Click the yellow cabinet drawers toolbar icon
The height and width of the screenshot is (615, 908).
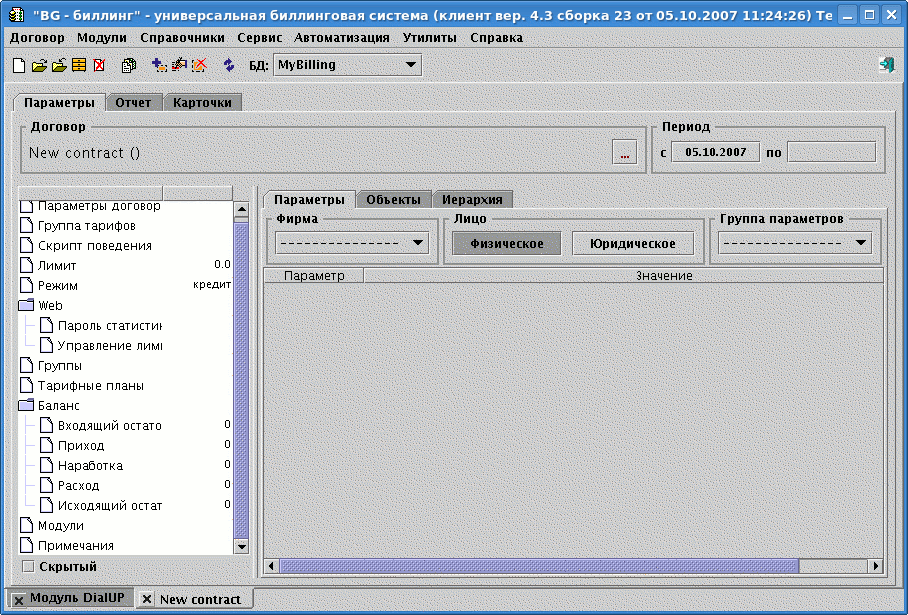click(79, 65)
